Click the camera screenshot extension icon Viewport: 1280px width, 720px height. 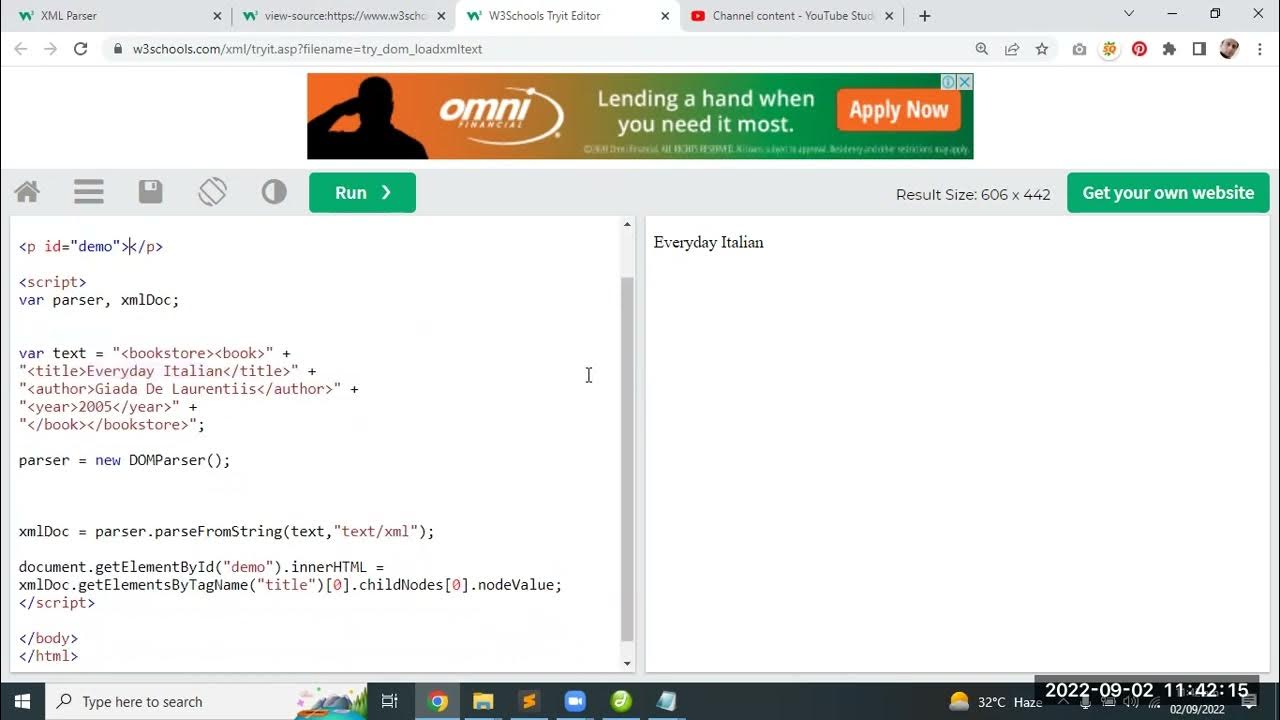tap(1079, 49)
